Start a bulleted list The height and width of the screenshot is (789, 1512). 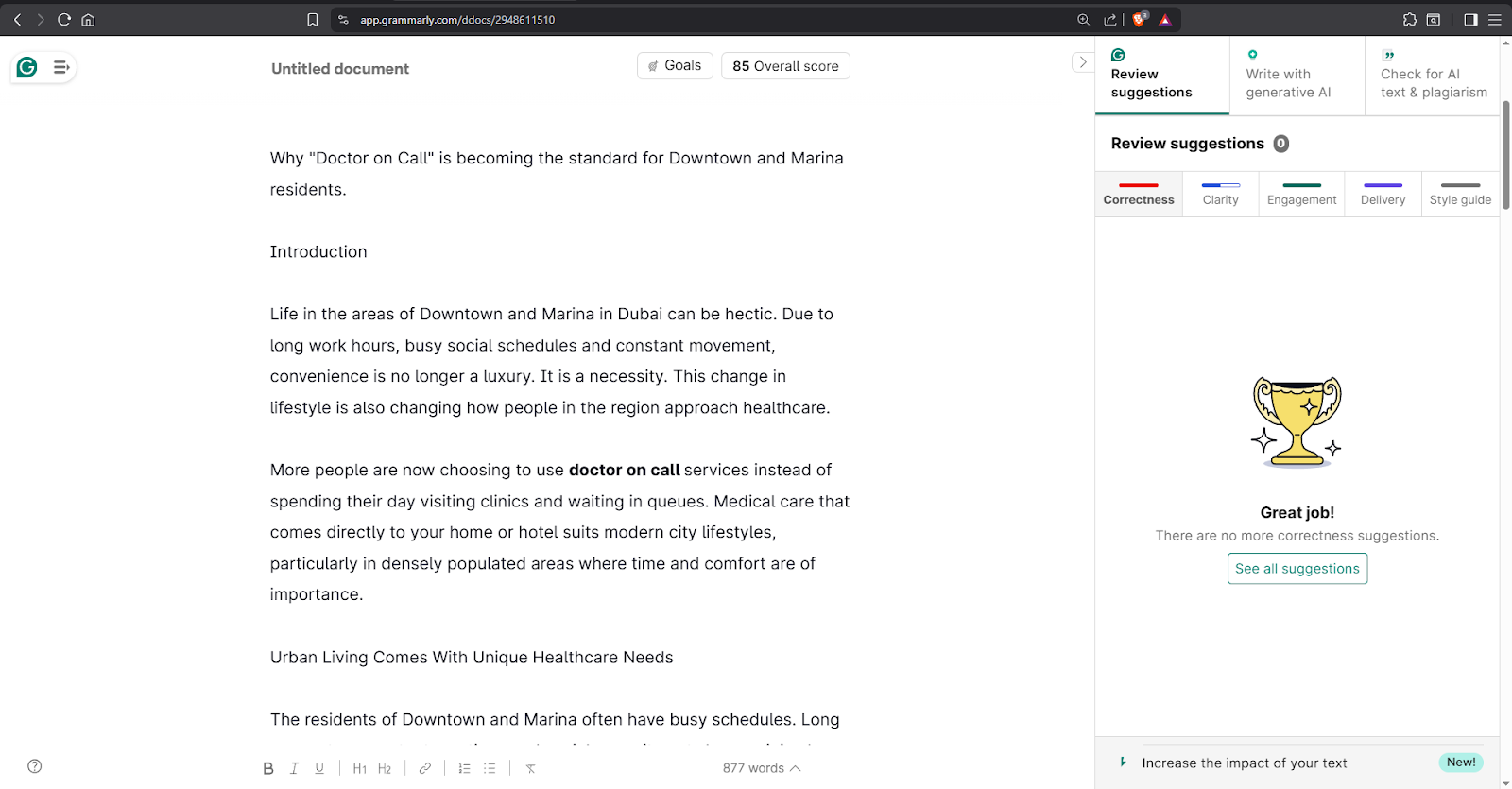(490, 768)
